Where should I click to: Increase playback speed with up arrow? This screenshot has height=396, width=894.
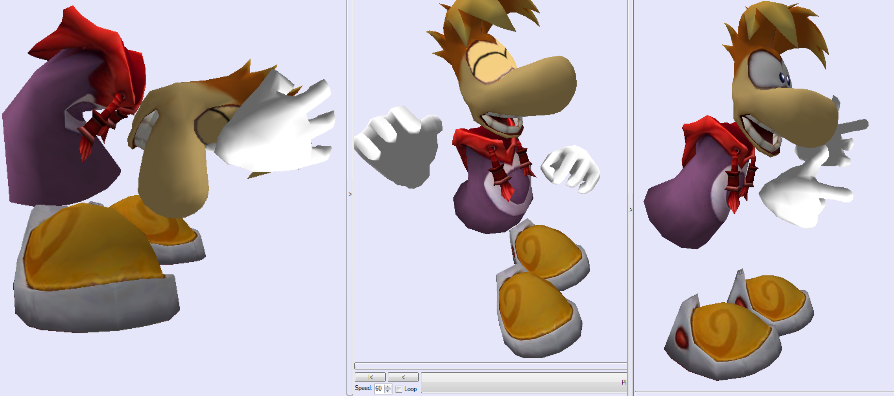pos(388,387)
